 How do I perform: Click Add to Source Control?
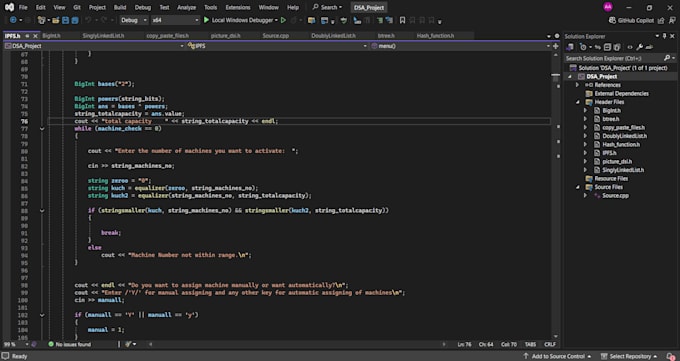556,356
